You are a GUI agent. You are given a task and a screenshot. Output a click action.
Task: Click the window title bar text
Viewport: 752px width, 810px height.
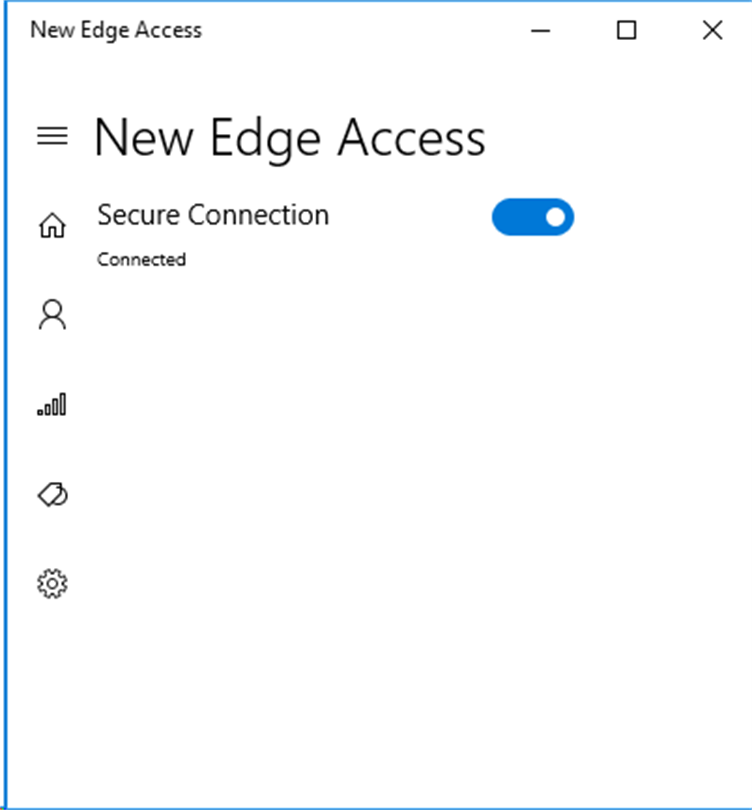116,30
